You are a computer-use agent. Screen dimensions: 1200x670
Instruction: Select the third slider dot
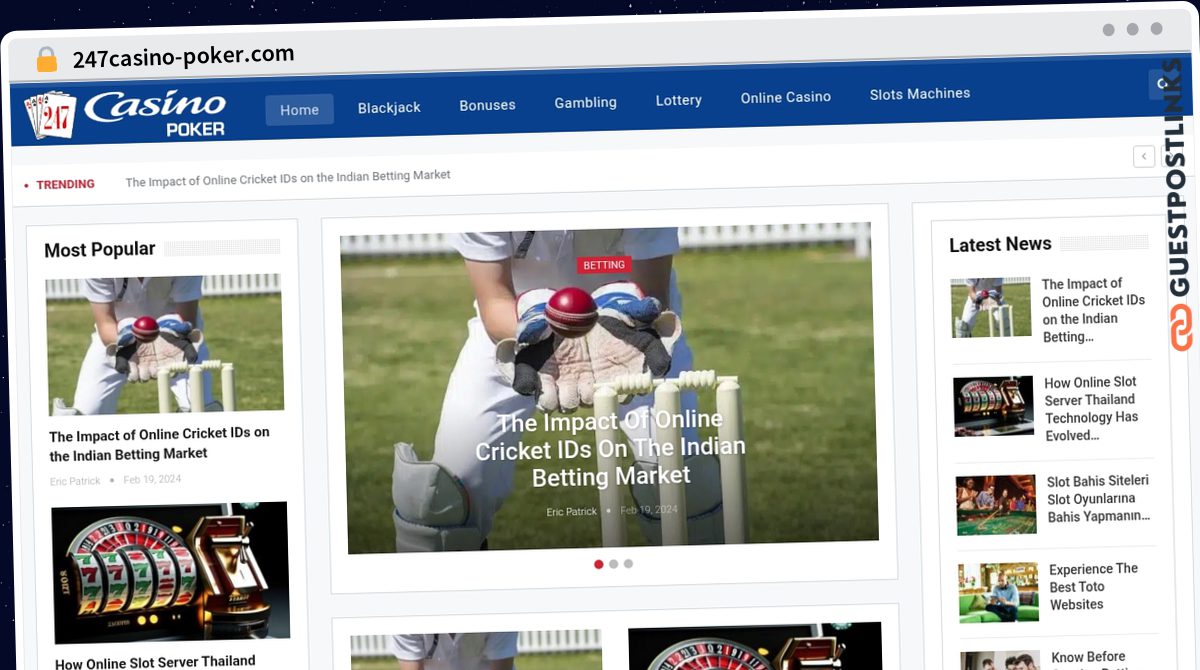coord(628,564)
